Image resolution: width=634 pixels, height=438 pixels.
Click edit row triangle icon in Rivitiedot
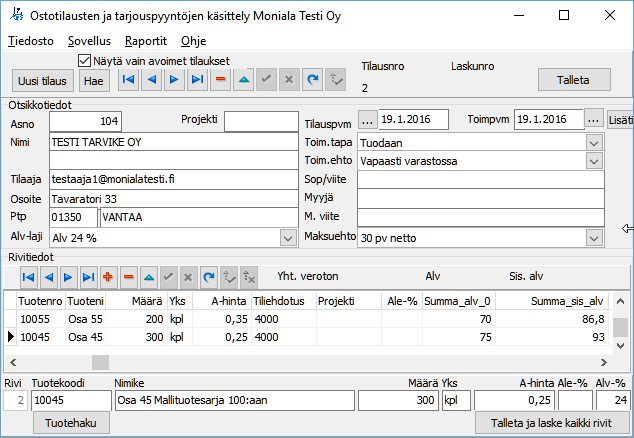coord(148,276)
